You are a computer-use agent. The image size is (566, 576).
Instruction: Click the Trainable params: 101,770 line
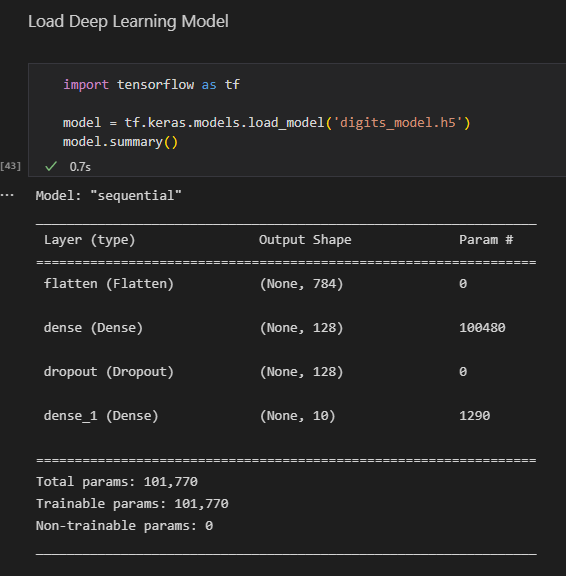tap(132, 504)
